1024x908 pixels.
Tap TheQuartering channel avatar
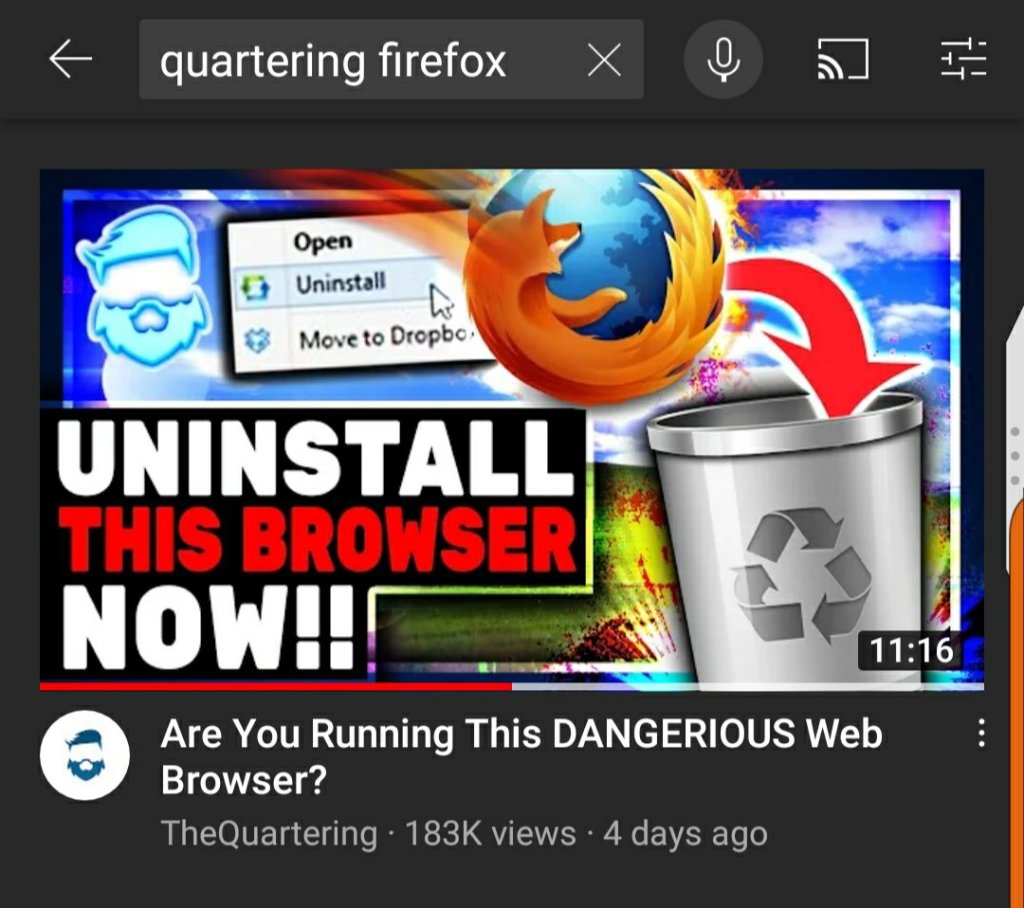tap(85, 755)
